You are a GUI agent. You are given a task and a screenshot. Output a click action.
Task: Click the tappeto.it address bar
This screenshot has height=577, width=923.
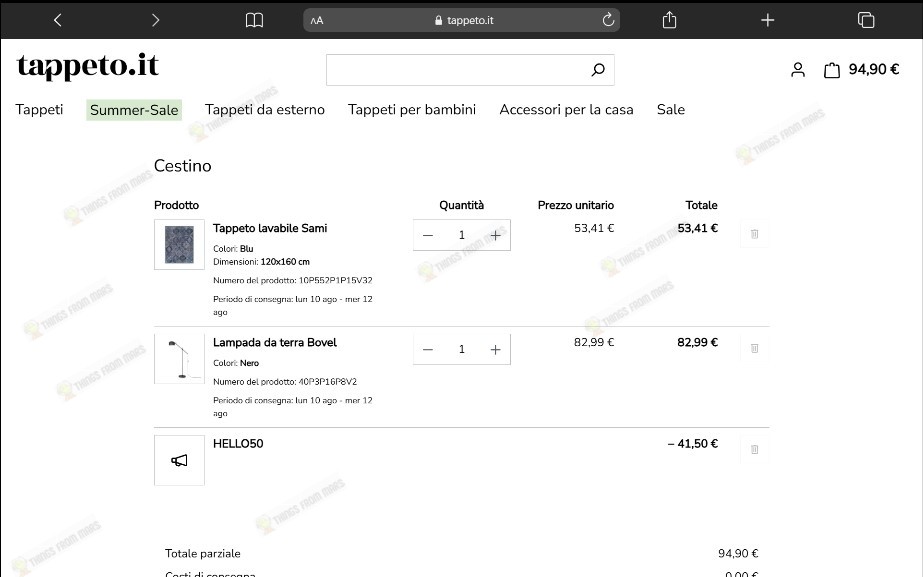click(462, 20)
